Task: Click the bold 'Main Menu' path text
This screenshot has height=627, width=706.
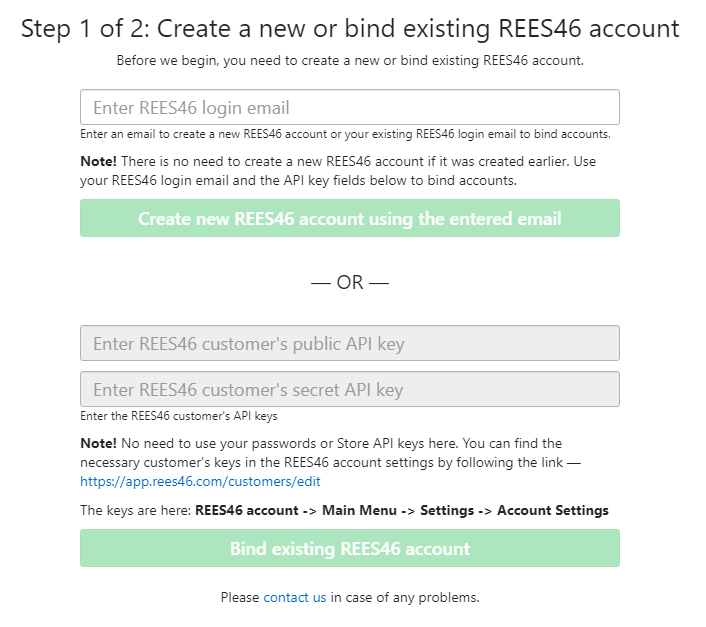Action: [x=362, y=510]
